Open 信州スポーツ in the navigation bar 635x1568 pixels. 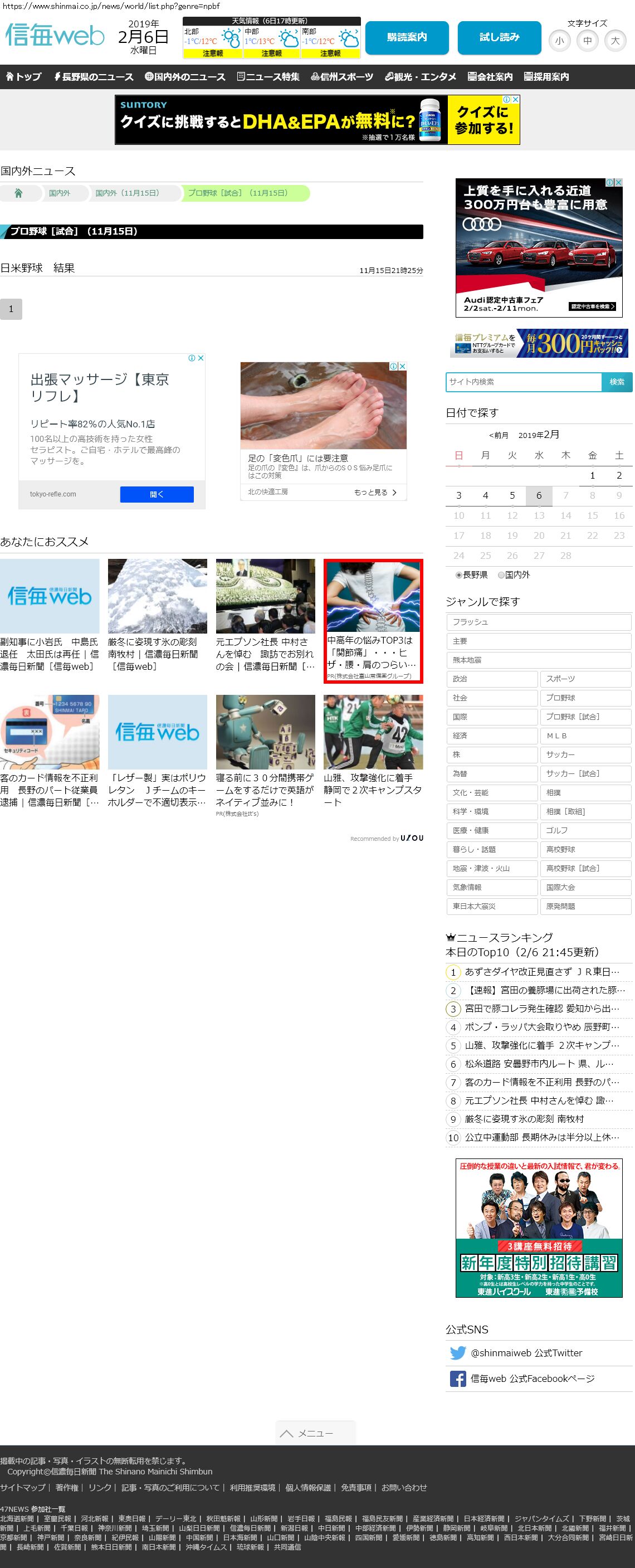(342, 77)
